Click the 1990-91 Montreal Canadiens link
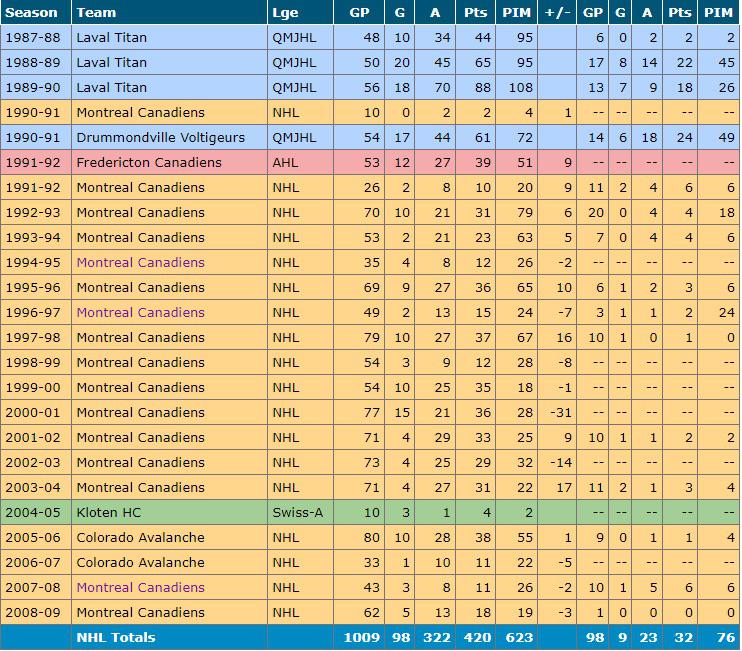The width and height of the screenshot is (742, 651). tap(140, 112)
